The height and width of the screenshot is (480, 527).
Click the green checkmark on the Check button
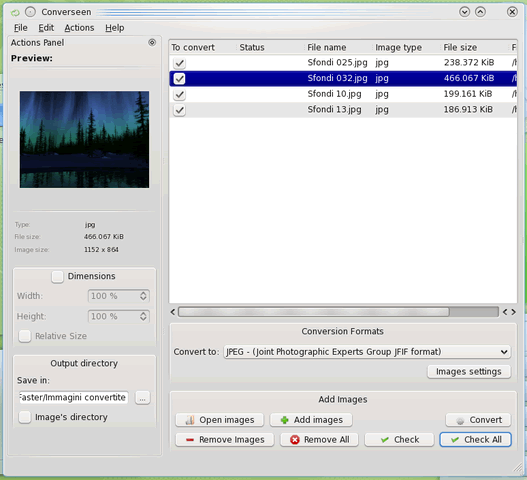(385, 440)
